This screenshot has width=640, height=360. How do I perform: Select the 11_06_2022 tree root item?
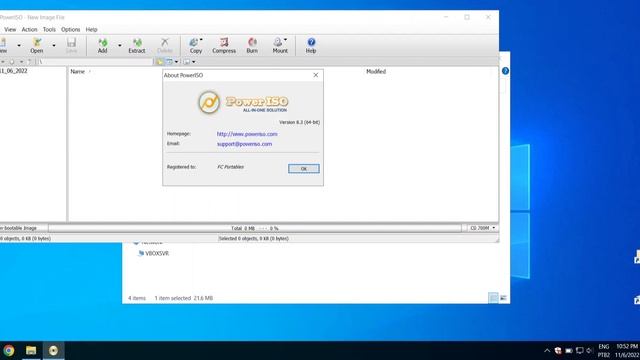point(14,71)
